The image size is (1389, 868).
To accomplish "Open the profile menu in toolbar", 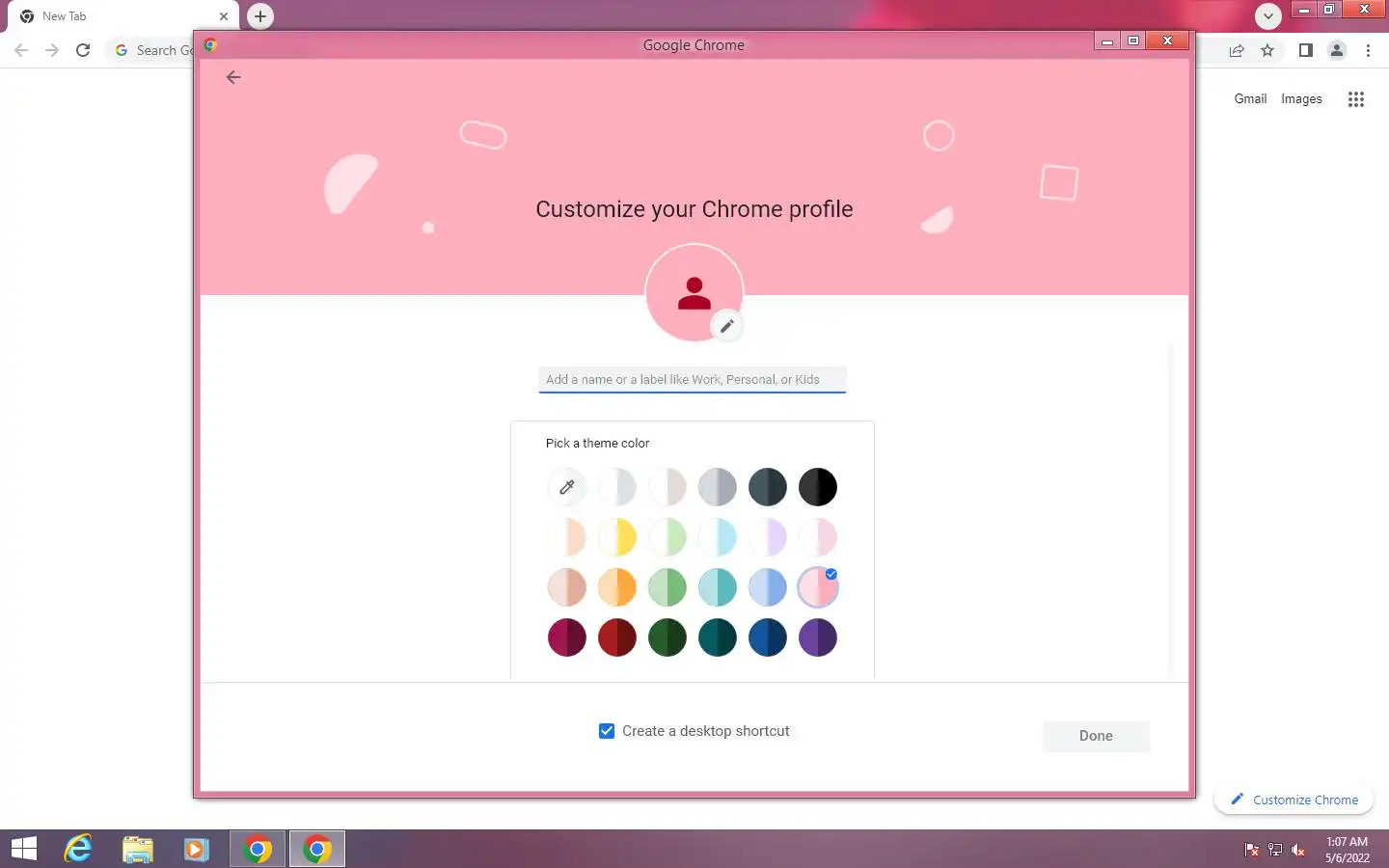I will pyautogui.click(x=1337, y=51).
